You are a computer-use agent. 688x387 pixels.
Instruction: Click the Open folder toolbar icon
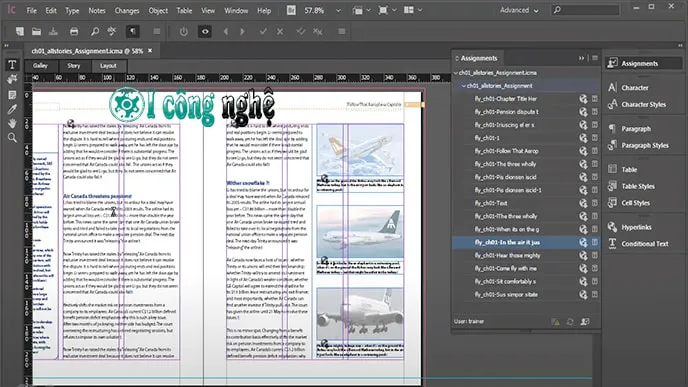pyautogui.click(x=36, y=32)
